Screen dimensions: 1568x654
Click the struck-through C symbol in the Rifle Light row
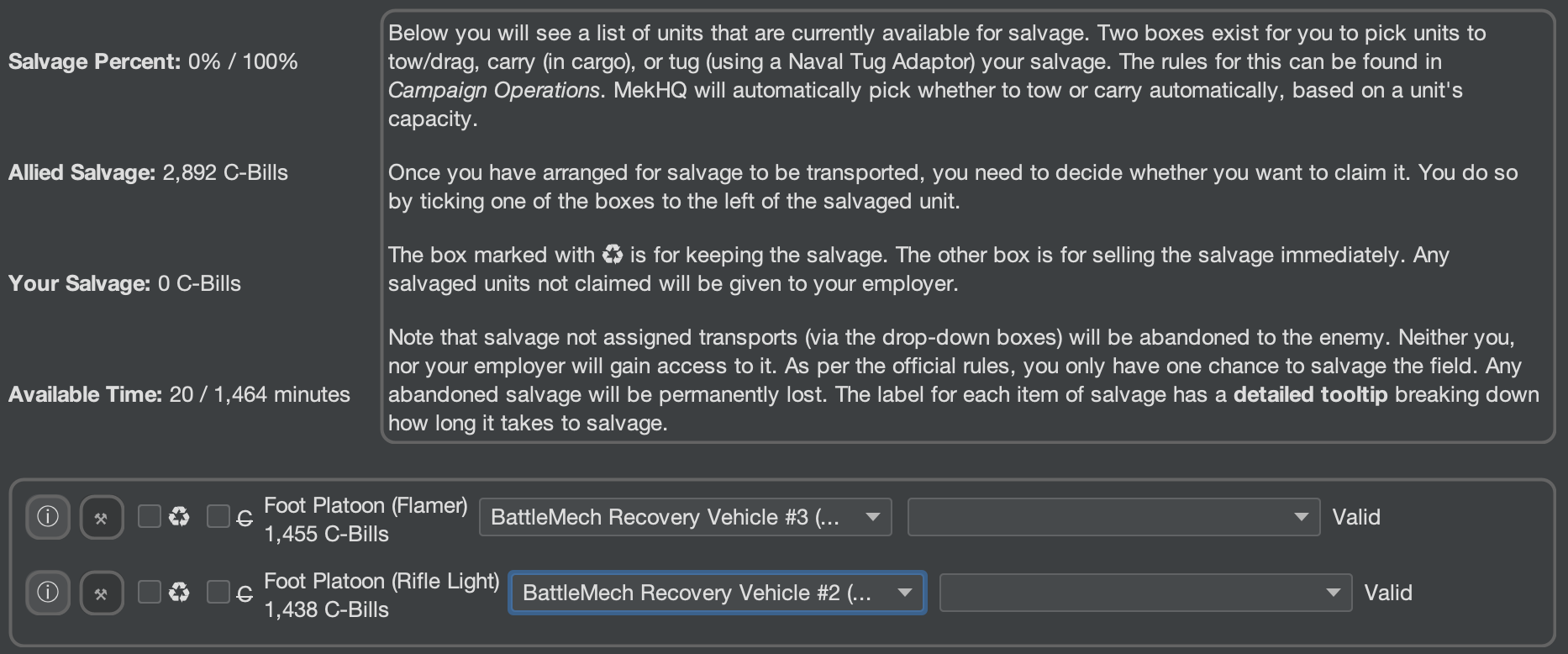(x=245, y=594)
